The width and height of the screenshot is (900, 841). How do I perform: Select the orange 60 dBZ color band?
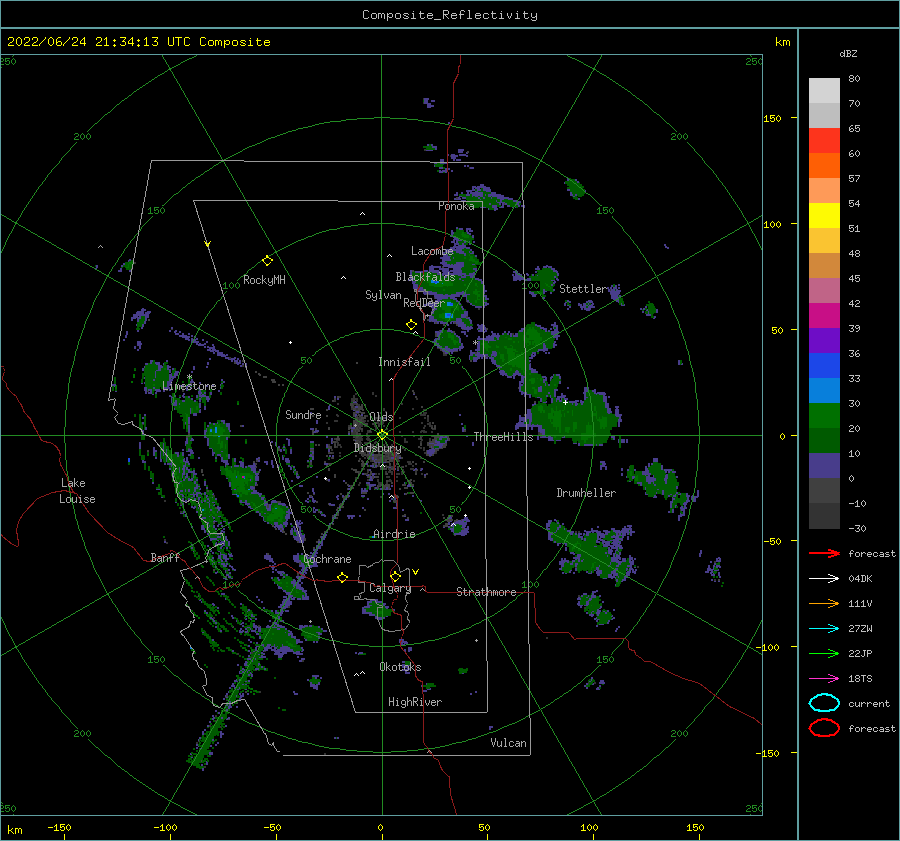coord(824,166)
